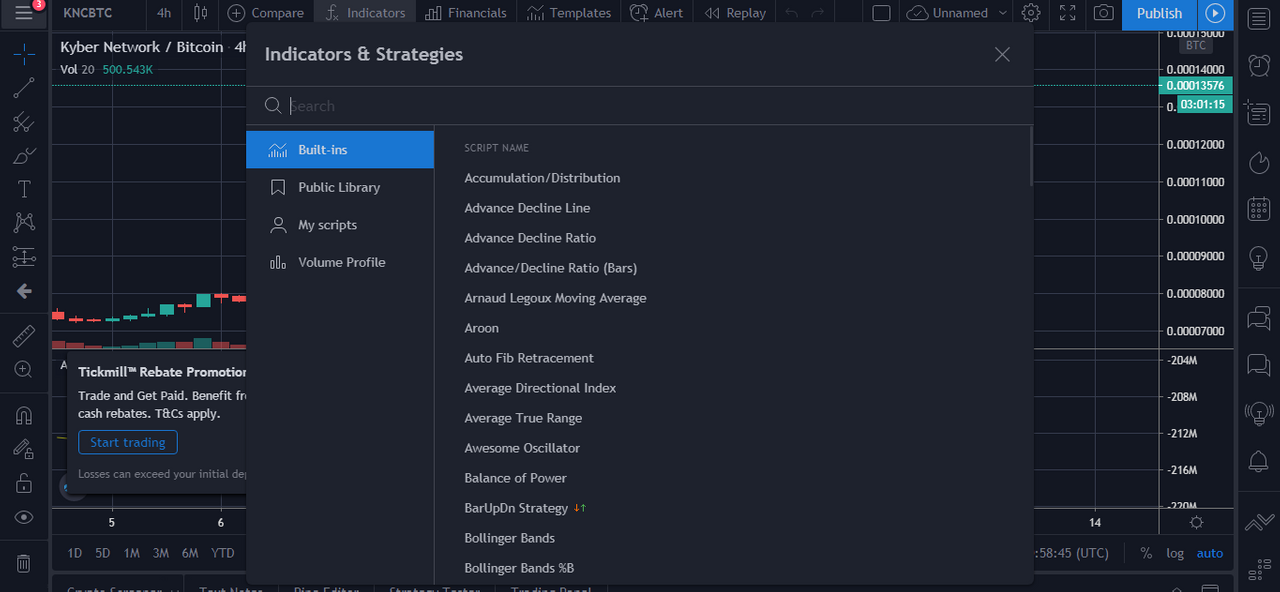1280x592 pixels.
Task: Click the back arrow in left toolbar
Action: point(24,291)
